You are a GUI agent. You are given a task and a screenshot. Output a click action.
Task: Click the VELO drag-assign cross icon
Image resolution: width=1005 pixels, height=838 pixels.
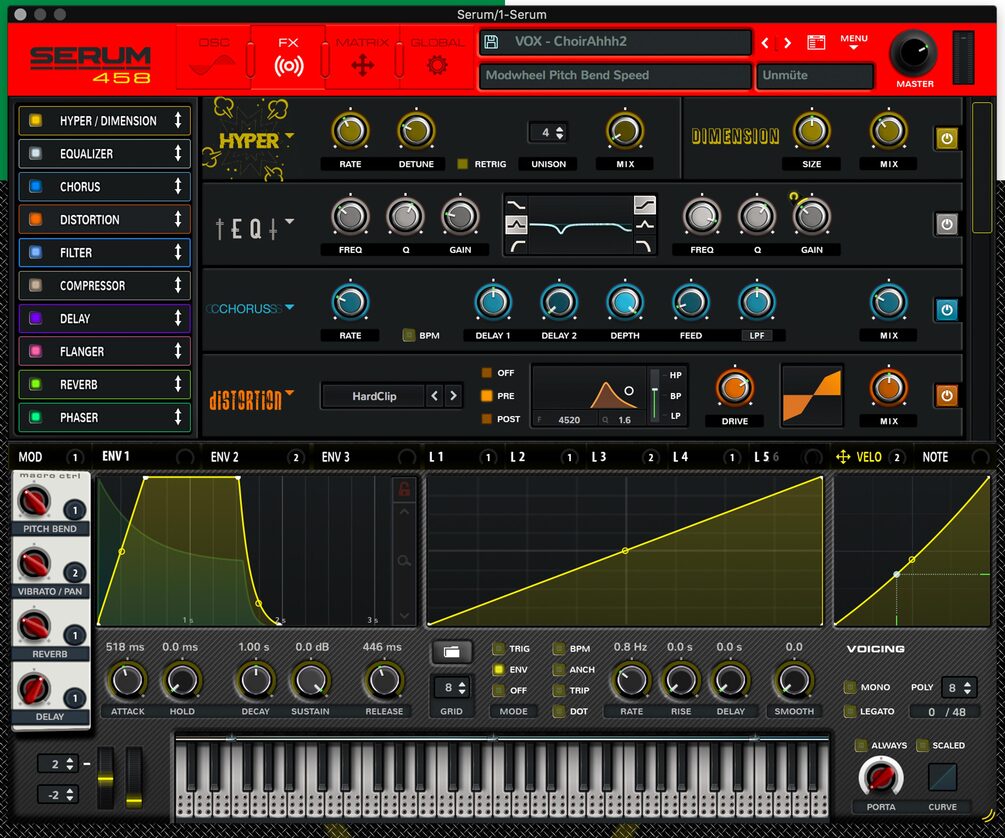click(x=843, y=457)
